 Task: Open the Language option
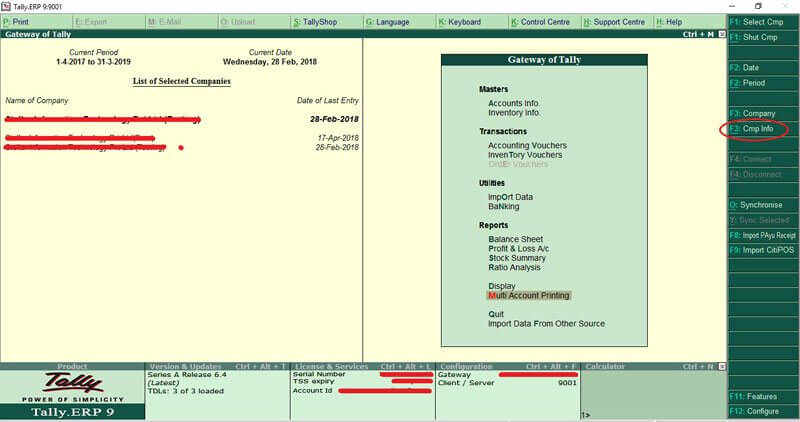pyautogui.click(x=399, y=22)
